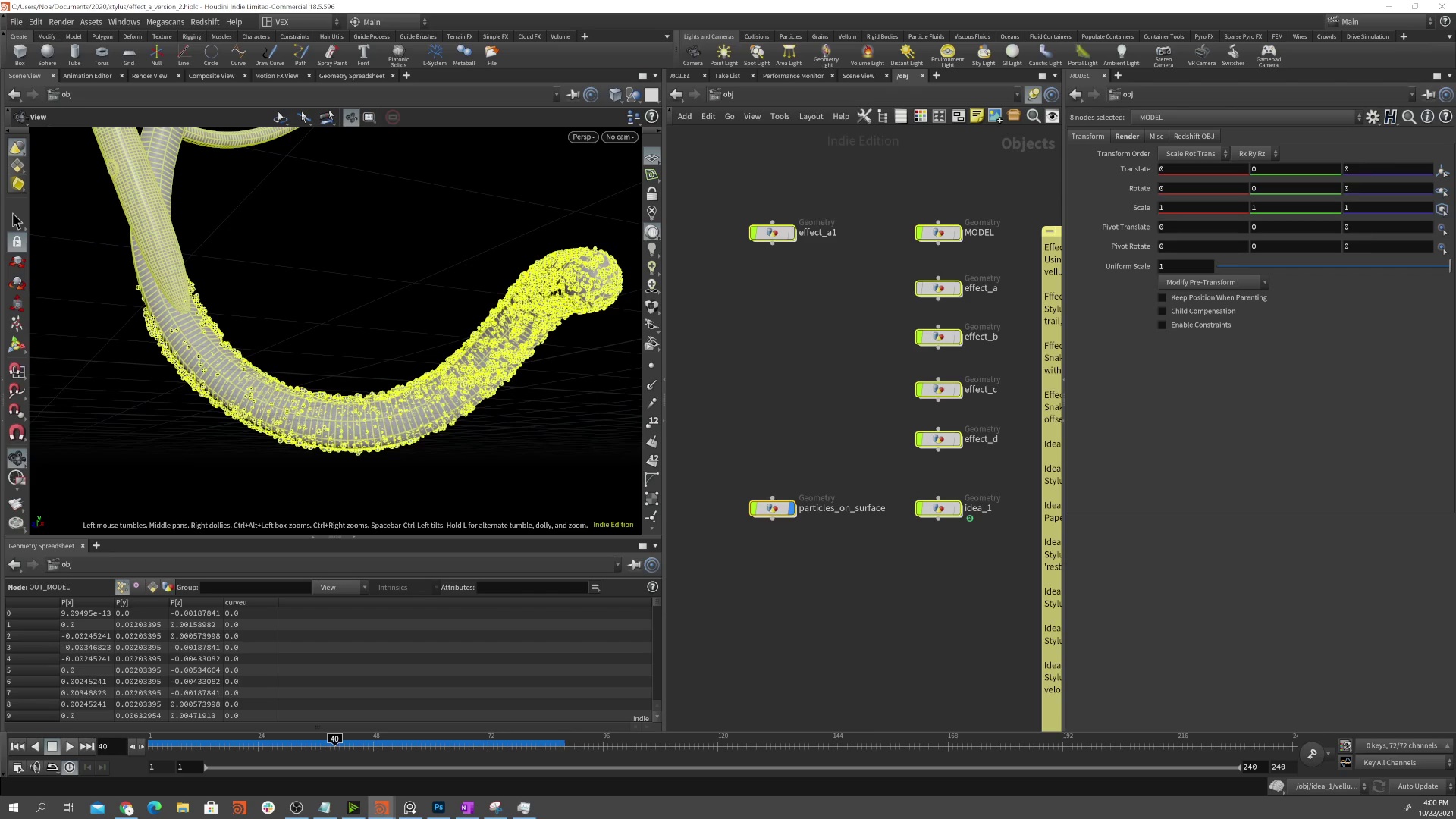Select the Box shelf tool
1456x819 pixels.
(20, 55)
